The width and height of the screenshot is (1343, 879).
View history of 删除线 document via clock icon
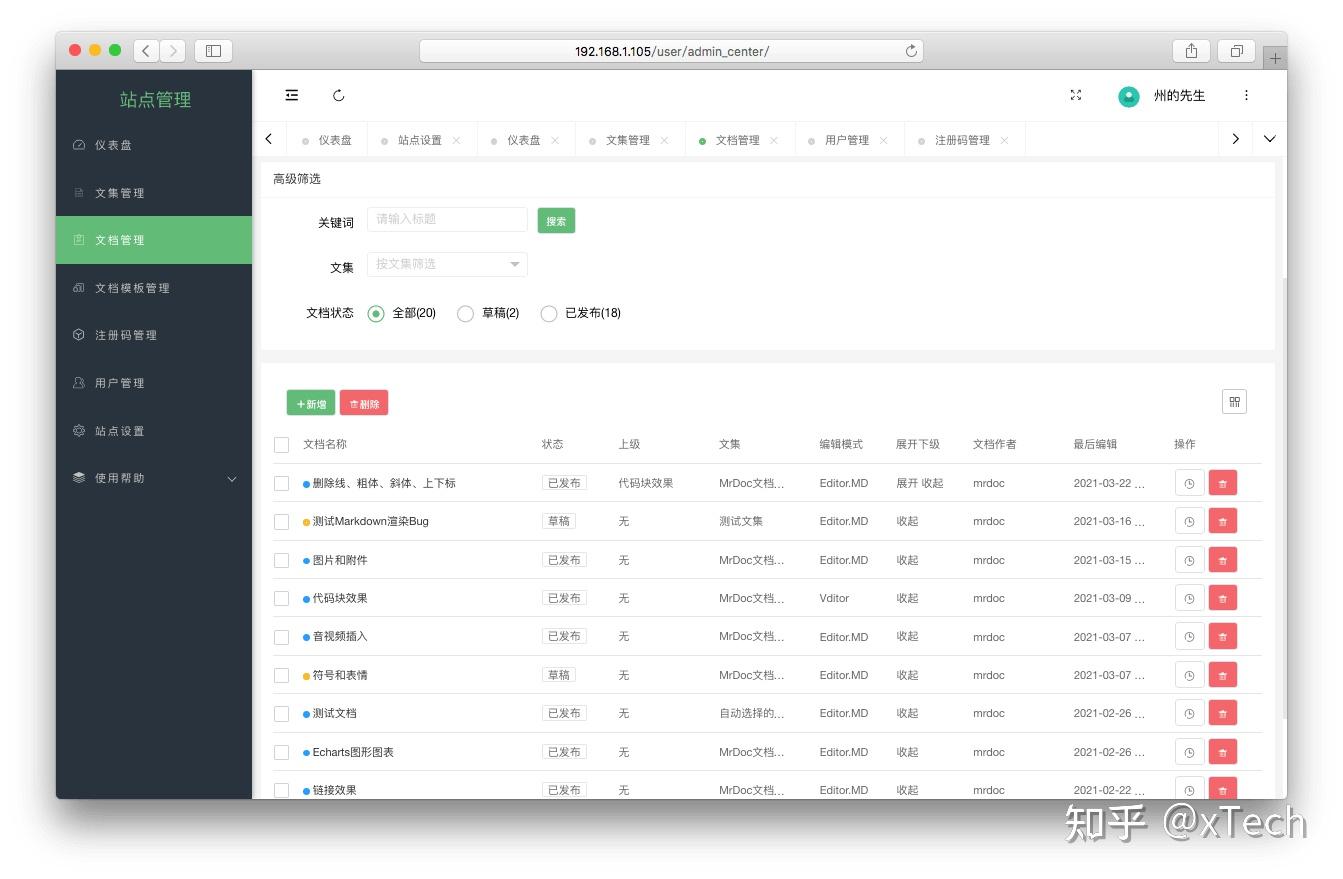click(1188, 482)
